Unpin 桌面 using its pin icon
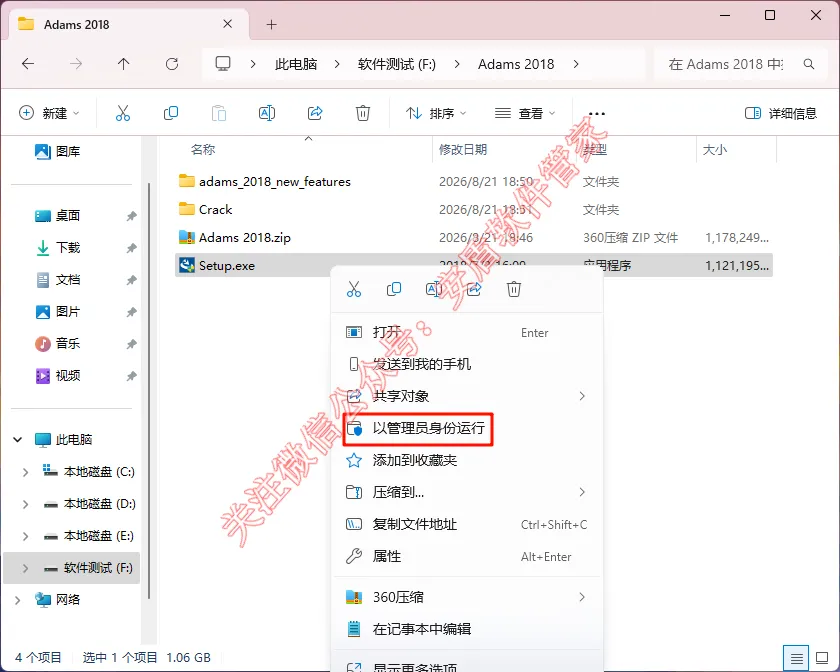The image size is (840, 672). click(131, 216)
